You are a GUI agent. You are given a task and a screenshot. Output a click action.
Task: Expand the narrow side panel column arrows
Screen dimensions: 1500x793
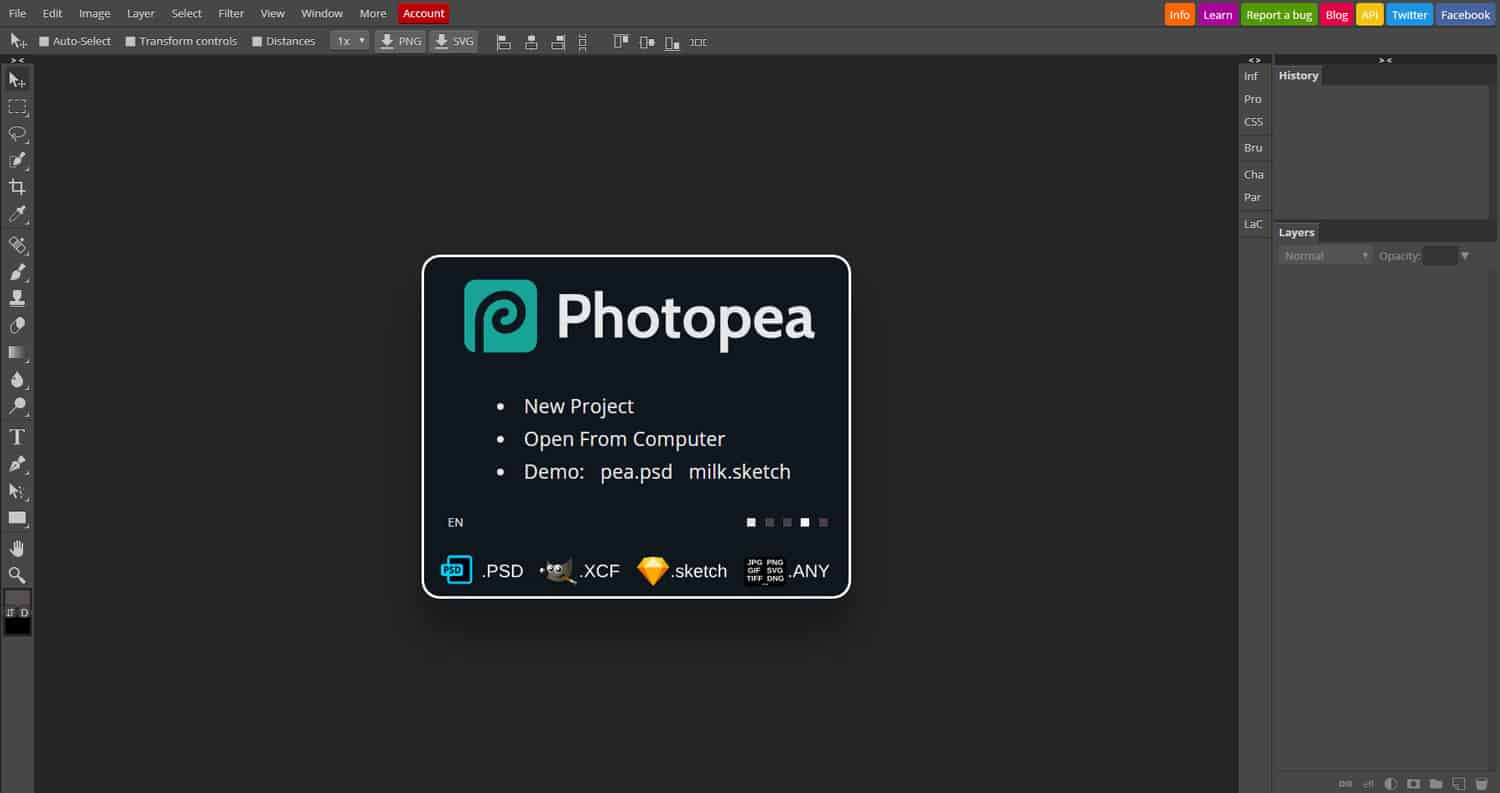coord(1254,60)
